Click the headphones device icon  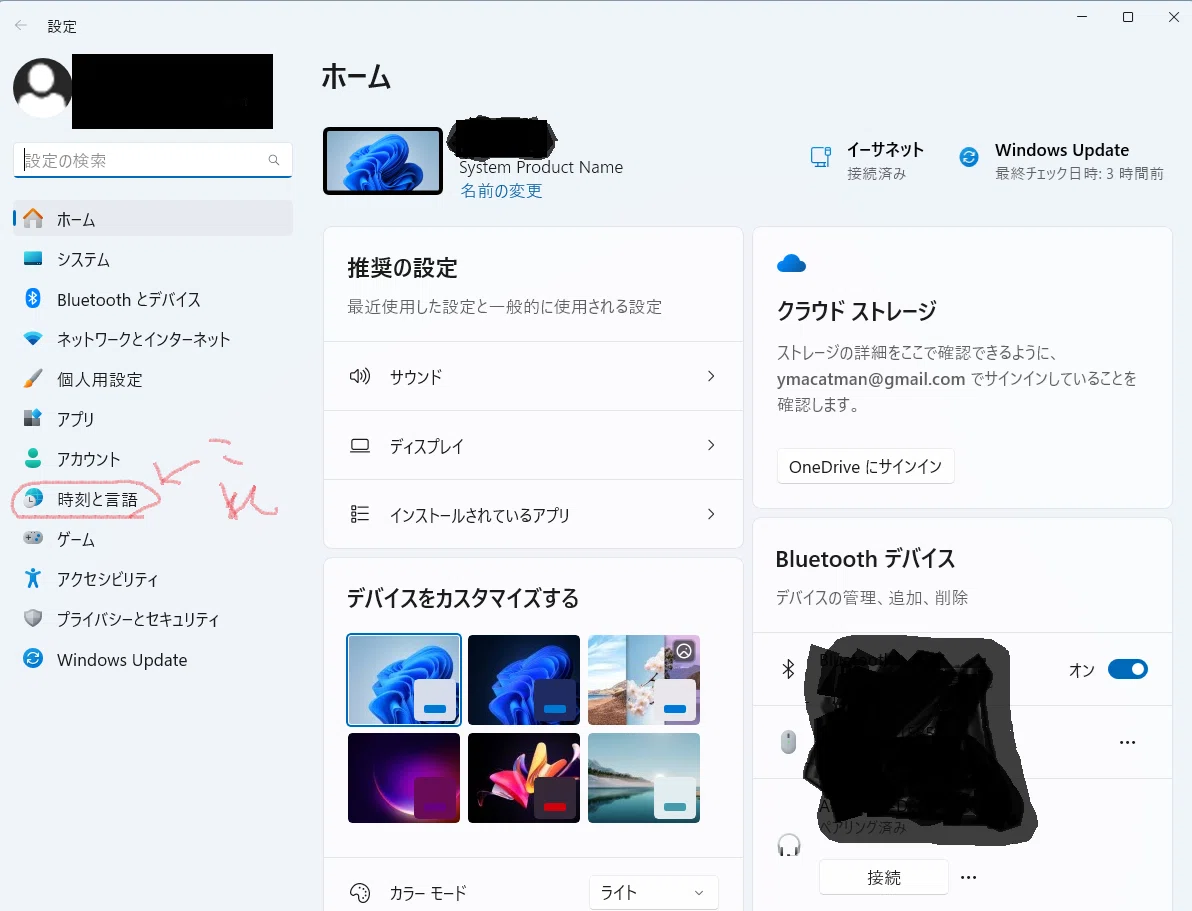(789, 845)
